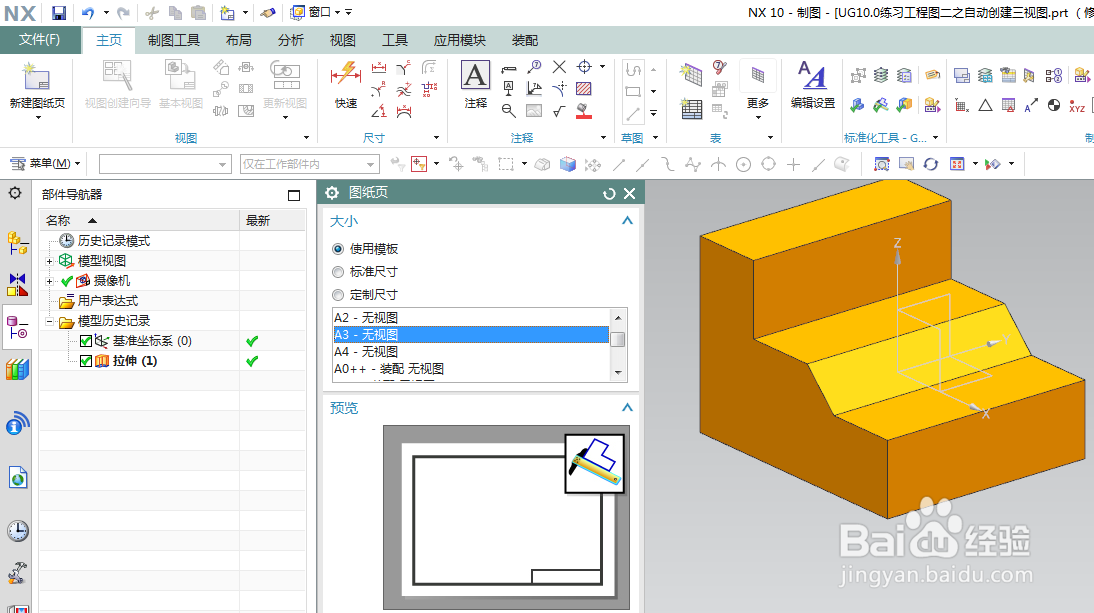This screenshot has height=613, width=1094.
Task: Click the View Creation Wizard (视图创建向导) icon
Action: (117, 75)
